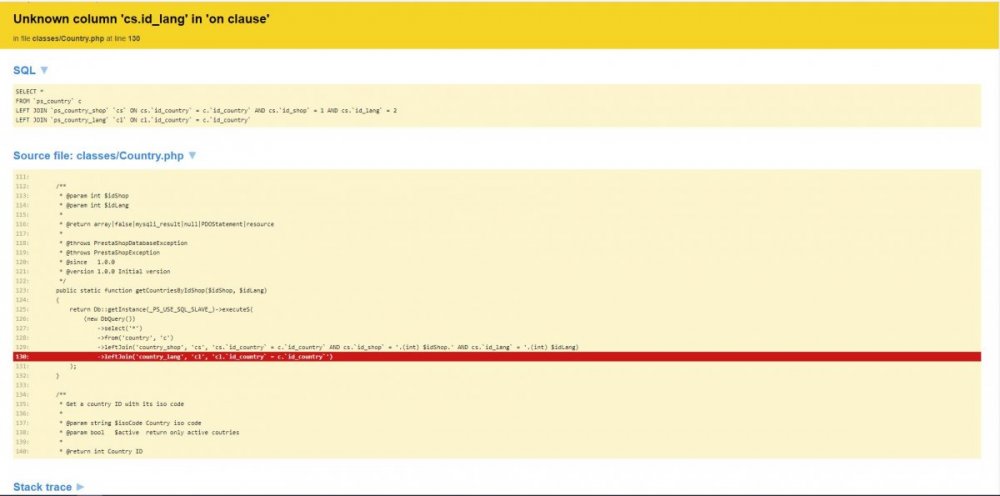Click the LEFT JOIN `ps_country_lang` SQL line
Viewport: 1000px width, 496px height.
pyautogui.click(x=132, y=119)
